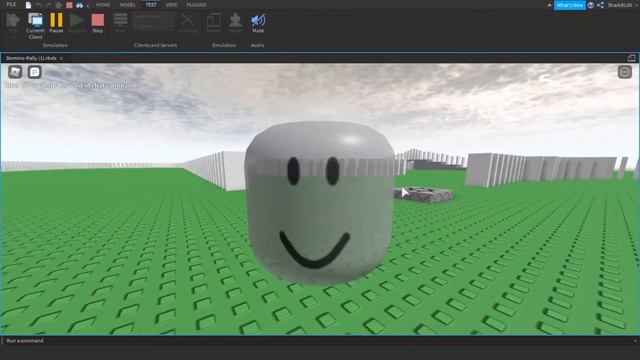This screenshot has width=640, height=360.
Task: Click the viewport more options icon top right
Action: point(624,72)
